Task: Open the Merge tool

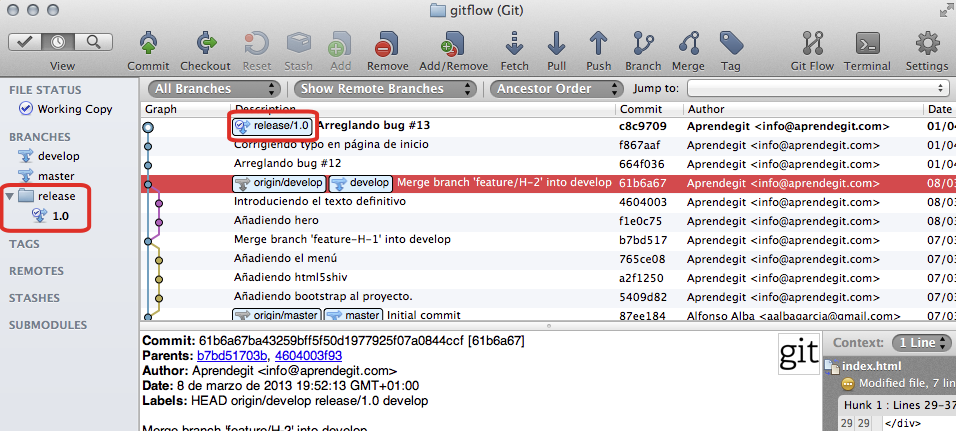Action: coord(688,45)
